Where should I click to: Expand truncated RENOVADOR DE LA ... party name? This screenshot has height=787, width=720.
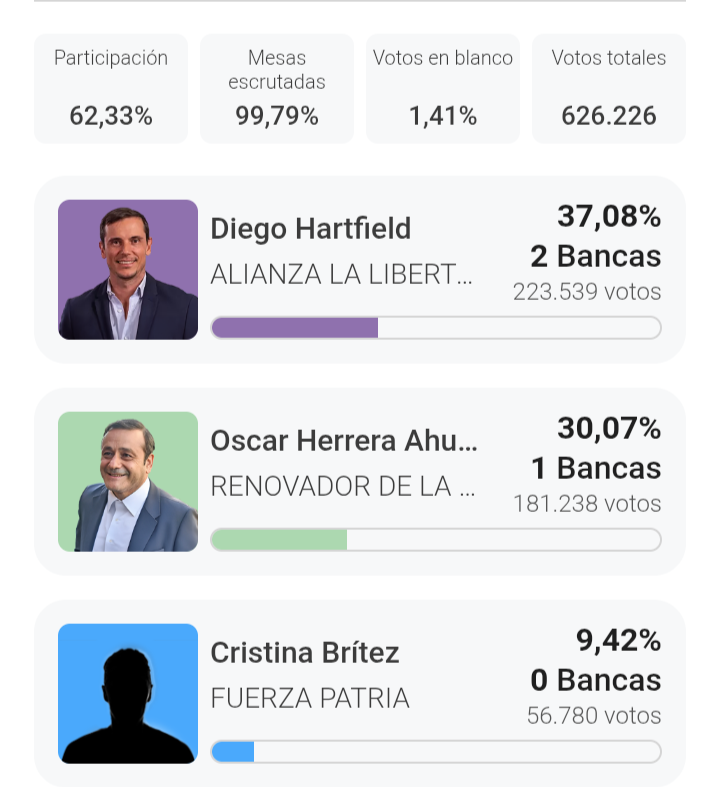pos(342,487)
